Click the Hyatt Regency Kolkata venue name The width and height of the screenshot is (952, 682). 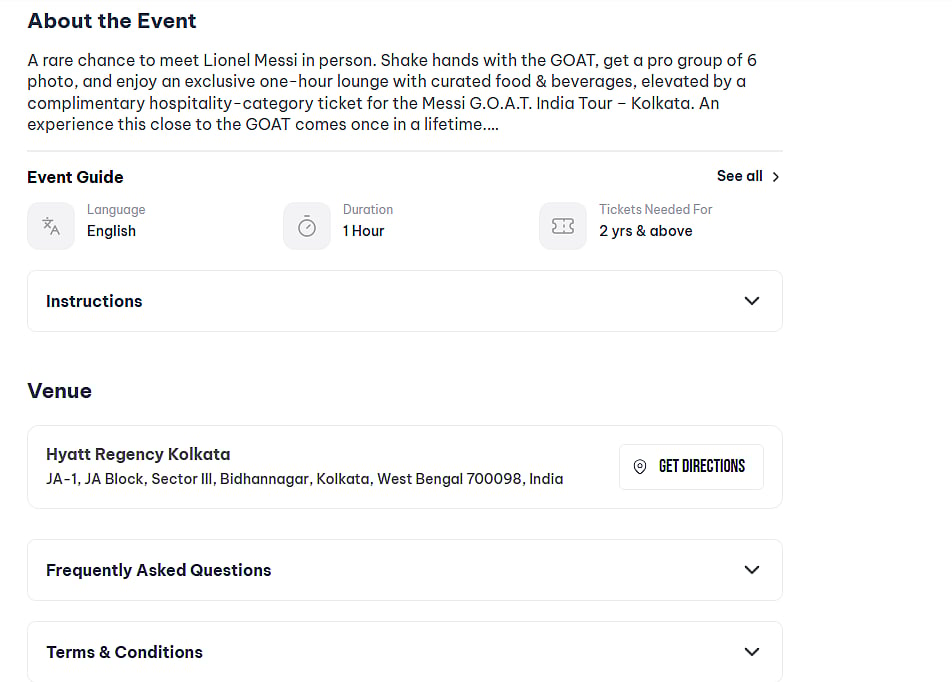(x=138, y=454)
